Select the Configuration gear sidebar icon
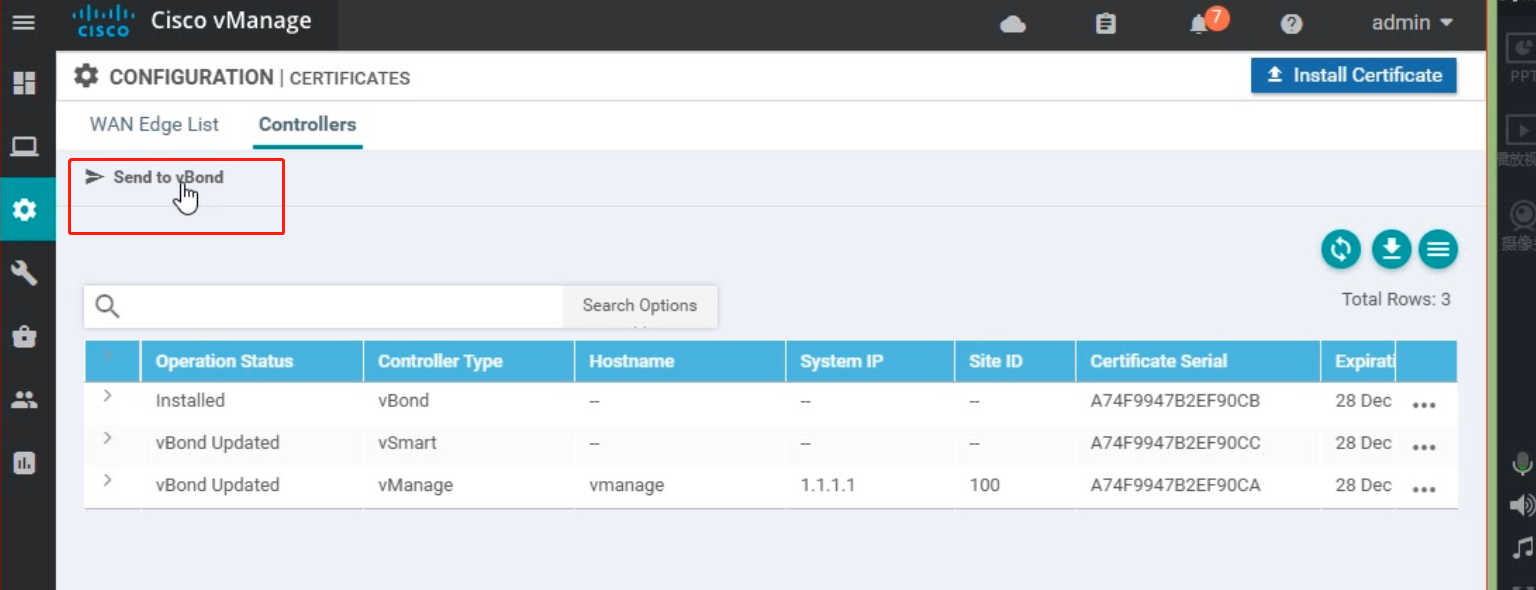Viewport: 1536px width, 590px height. tap(24, 210)
